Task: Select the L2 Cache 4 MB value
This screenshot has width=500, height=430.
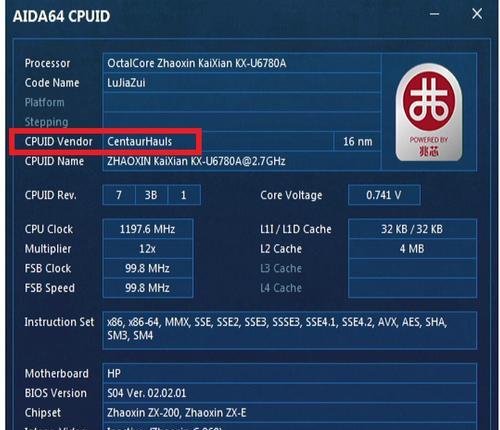Action: (x=412, y=249)
